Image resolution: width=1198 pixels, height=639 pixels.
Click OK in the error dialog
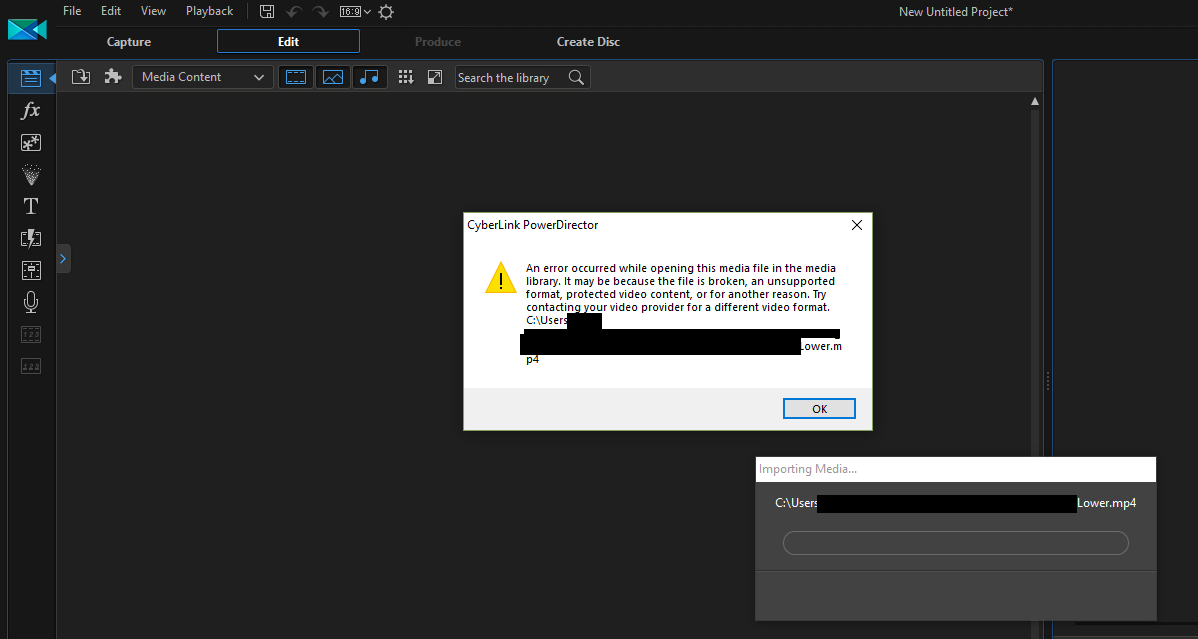point(819,409)
